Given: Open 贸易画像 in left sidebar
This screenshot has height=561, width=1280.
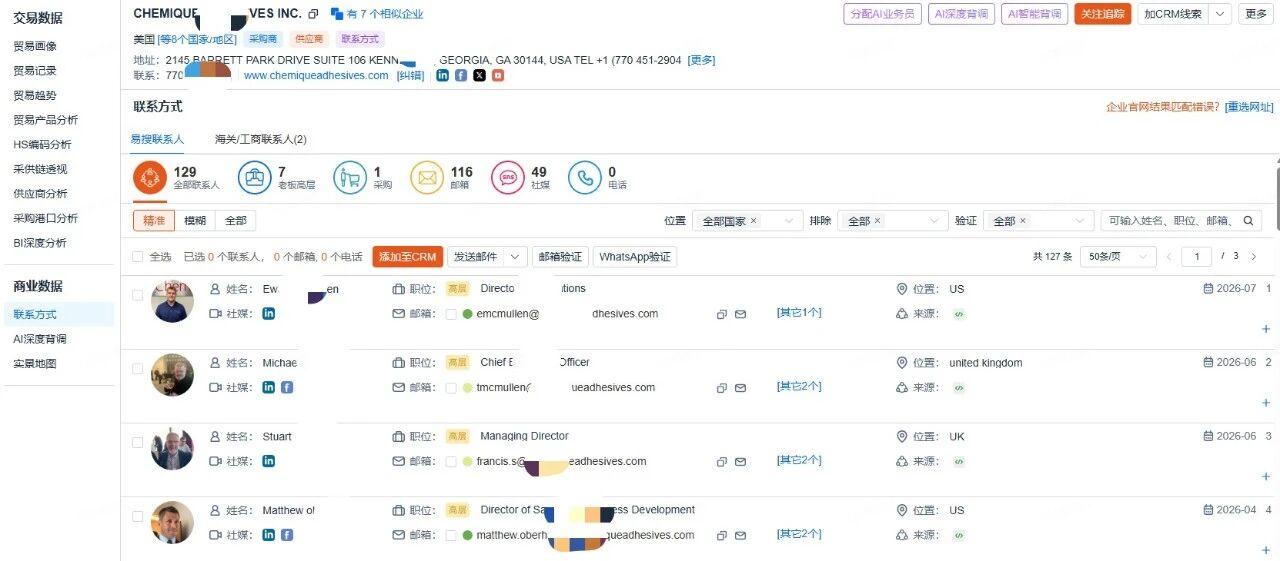Looking at the screenshot, I should pyautogui.click(x=35, y=46).
